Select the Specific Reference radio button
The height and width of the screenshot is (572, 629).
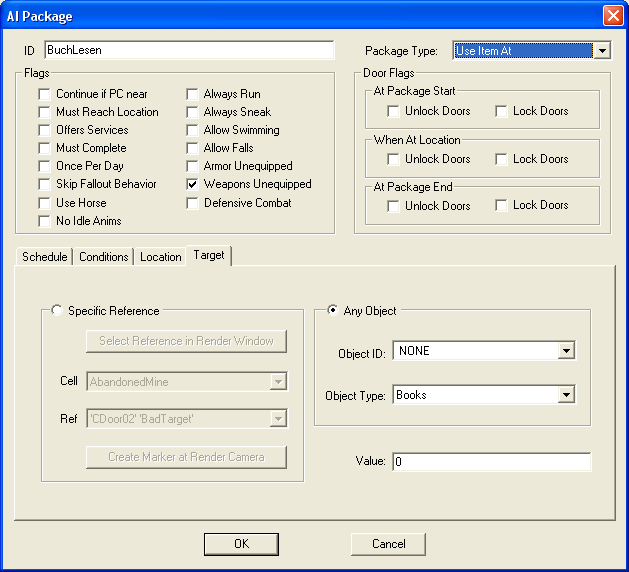click(x=57, y=311)
